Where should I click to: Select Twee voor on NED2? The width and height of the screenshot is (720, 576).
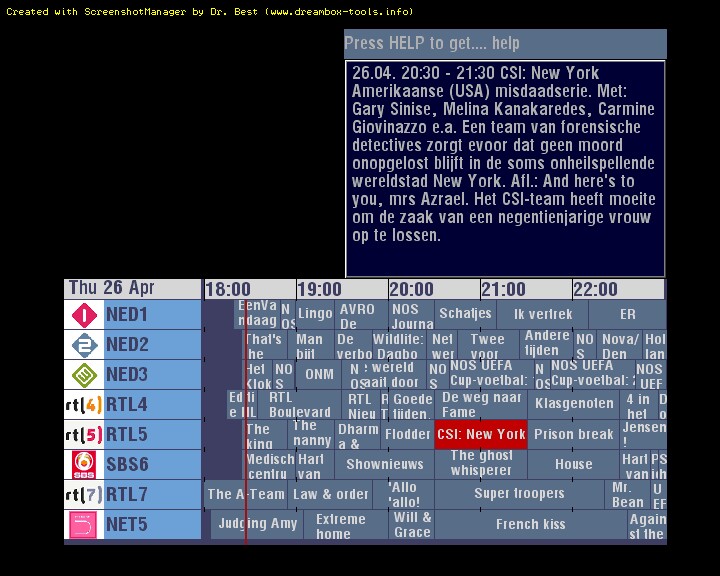point(487,344)
